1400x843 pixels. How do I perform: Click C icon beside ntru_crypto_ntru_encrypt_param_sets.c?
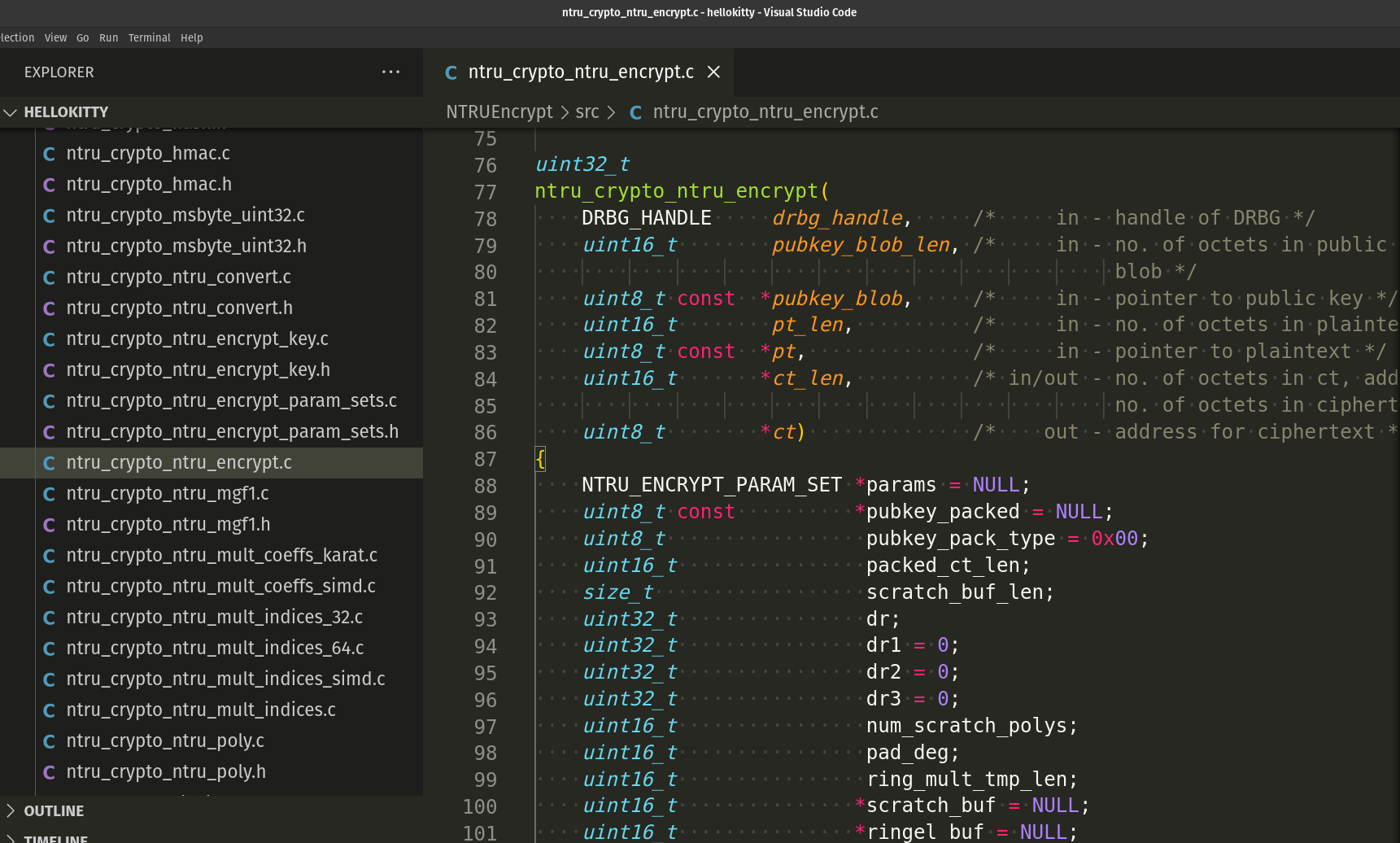[49, 401]
